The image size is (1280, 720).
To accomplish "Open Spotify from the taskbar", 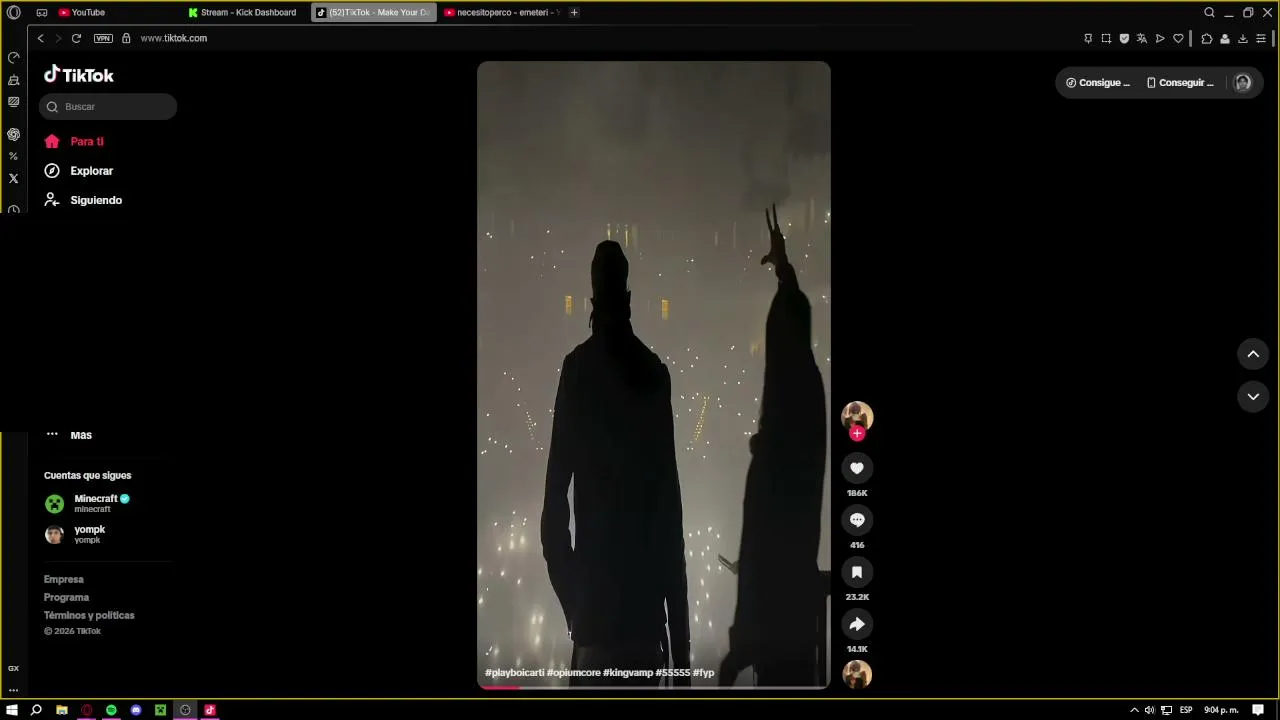I will [111, 710].
